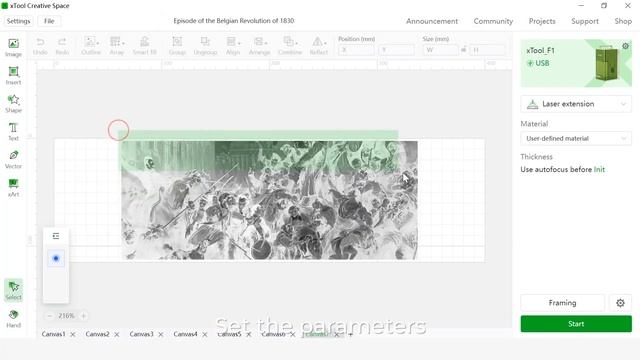
Task: Open the Laser extension dropdown
Action: click(x=576, y=104)
